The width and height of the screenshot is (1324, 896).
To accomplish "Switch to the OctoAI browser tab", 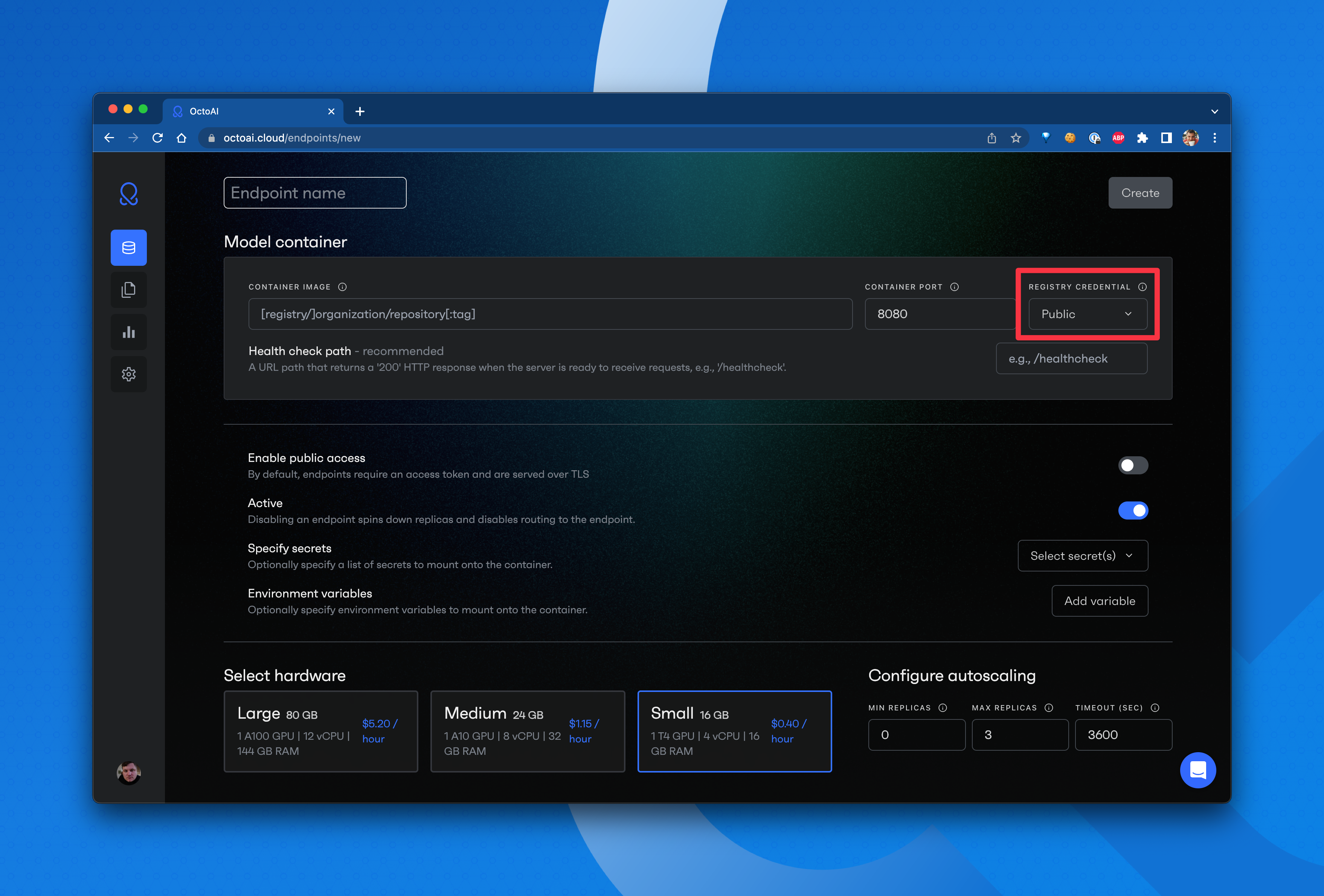I will pyautogui.click(x=251, y=112).
